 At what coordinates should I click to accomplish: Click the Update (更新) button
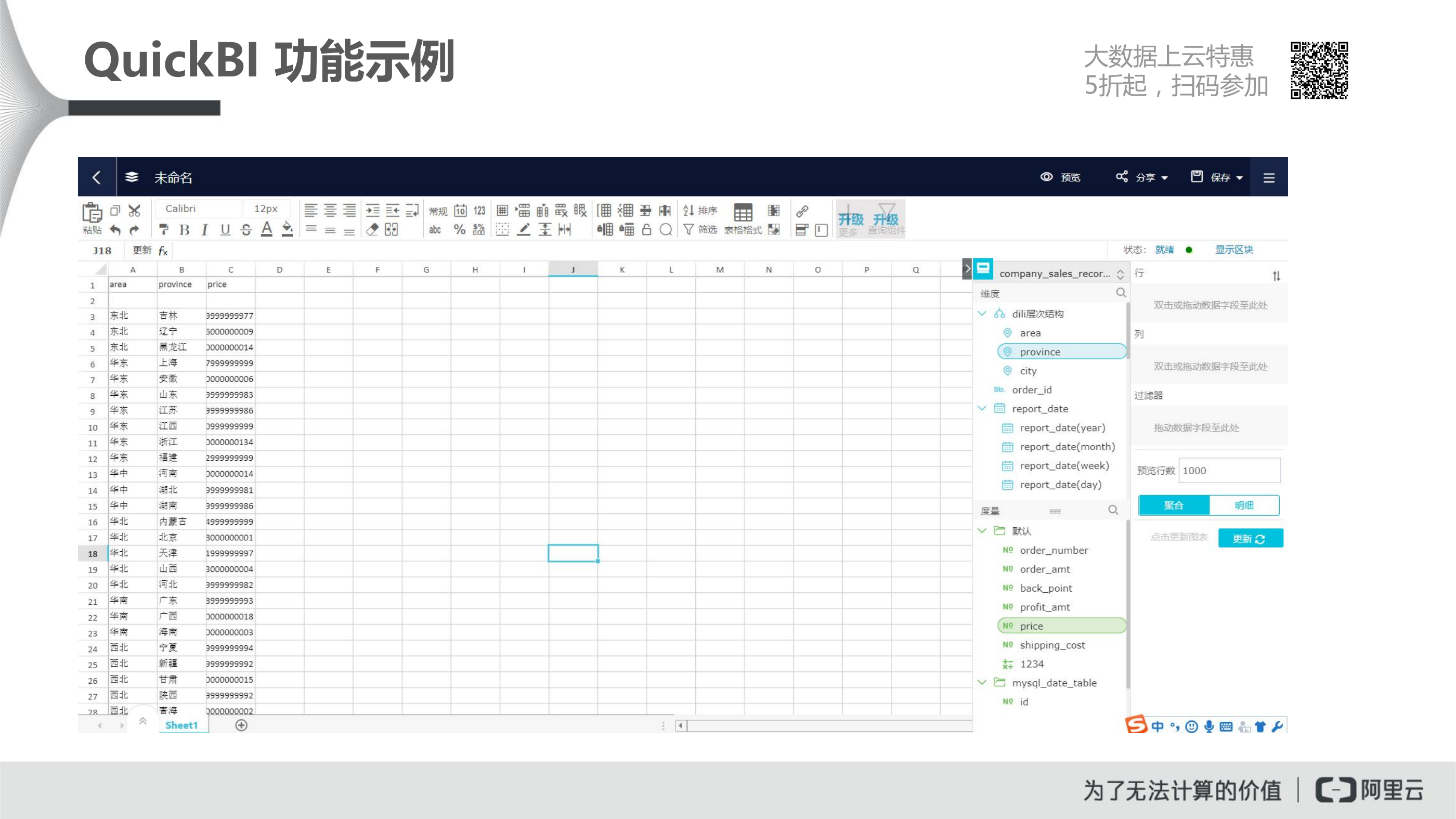tap(1250, 538)
